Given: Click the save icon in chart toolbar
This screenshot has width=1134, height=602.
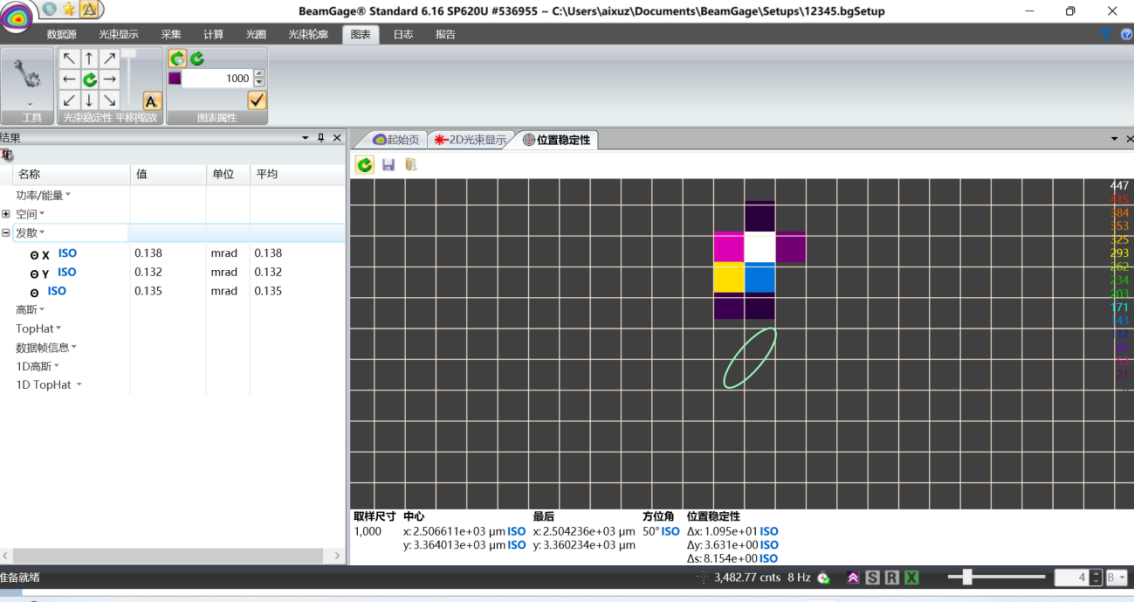Looking at the screenshot, I should tap(388, 165).
